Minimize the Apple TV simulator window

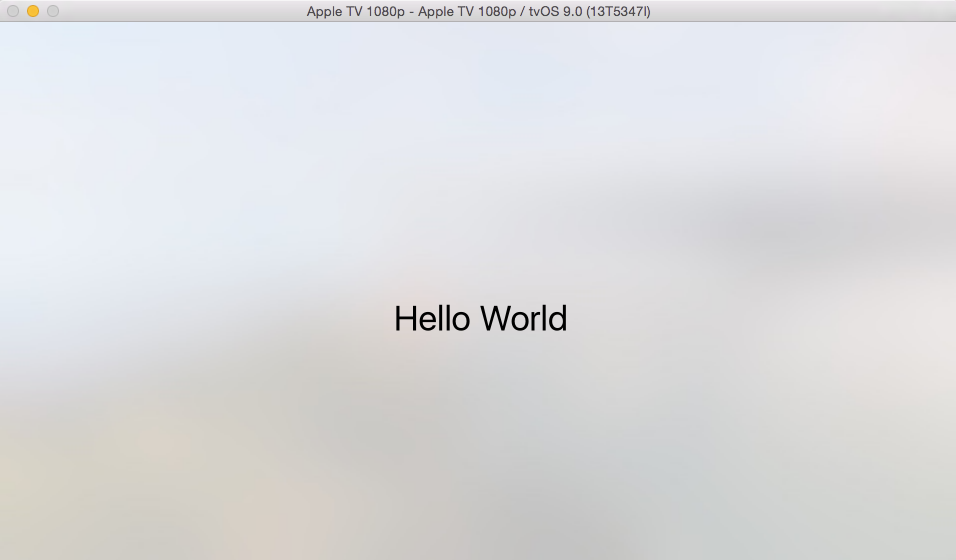[33, 11]
